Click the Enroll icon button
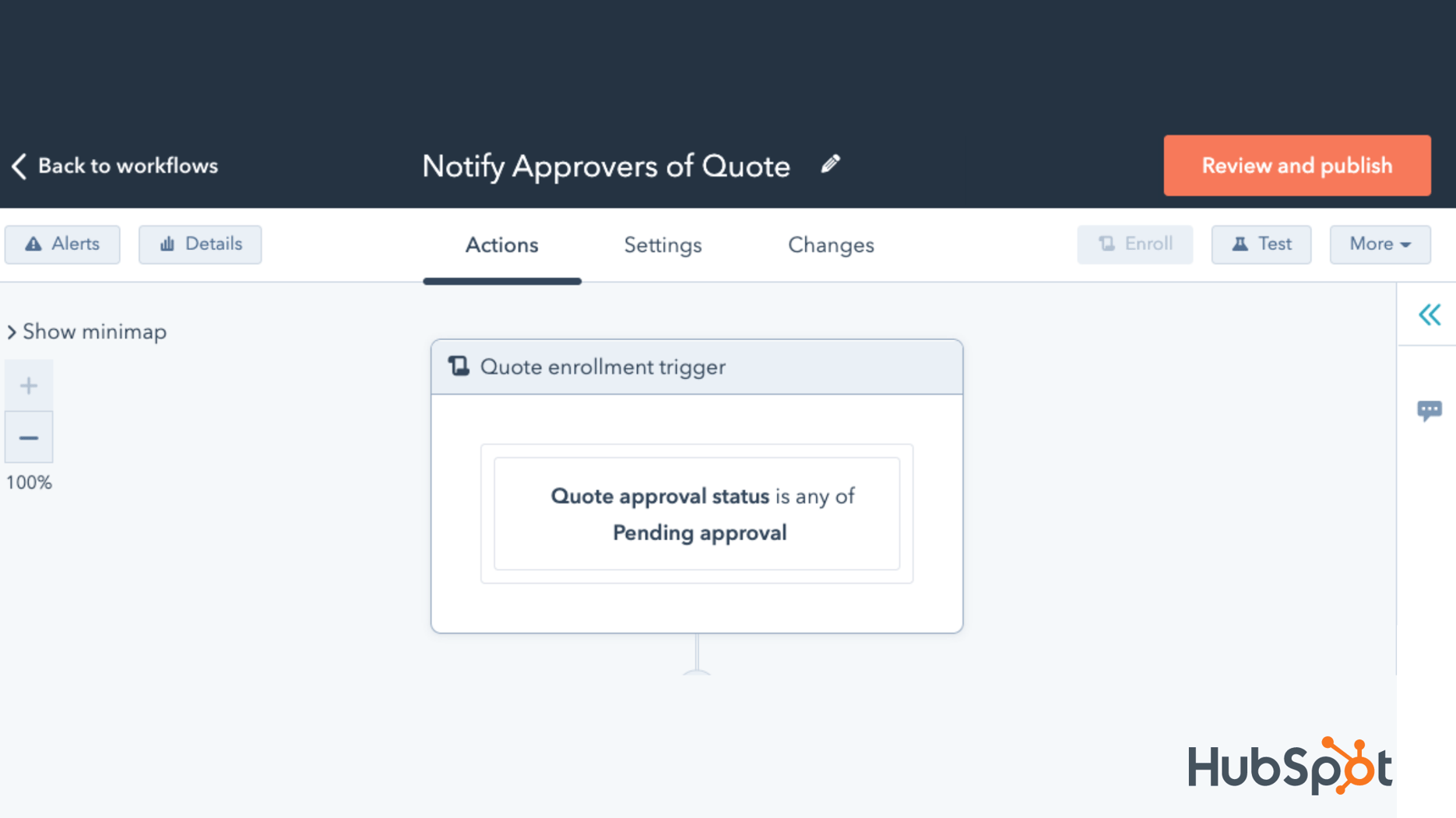 point(1106,244)
